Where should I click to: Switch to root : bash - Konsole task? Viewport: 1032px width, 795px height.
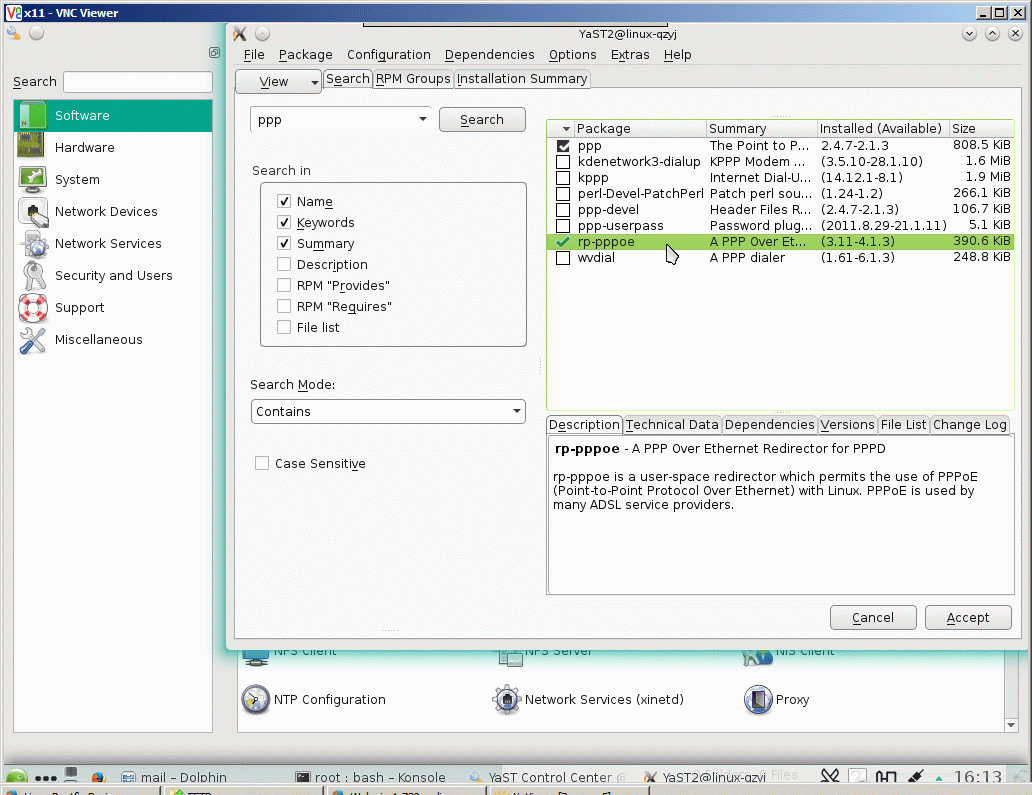tap(371, 777)
